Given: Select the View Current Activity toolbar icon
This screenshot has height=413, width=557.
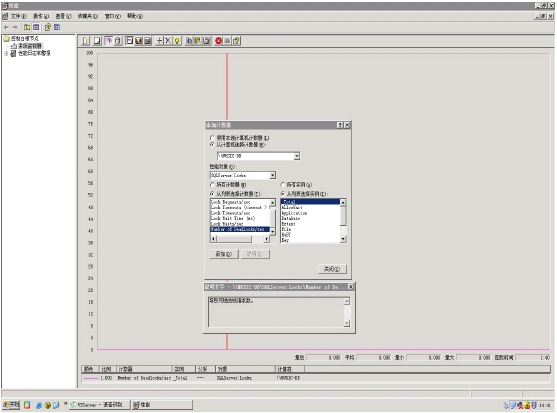Looking at the screenshot, I should click(x=109, y=41).
